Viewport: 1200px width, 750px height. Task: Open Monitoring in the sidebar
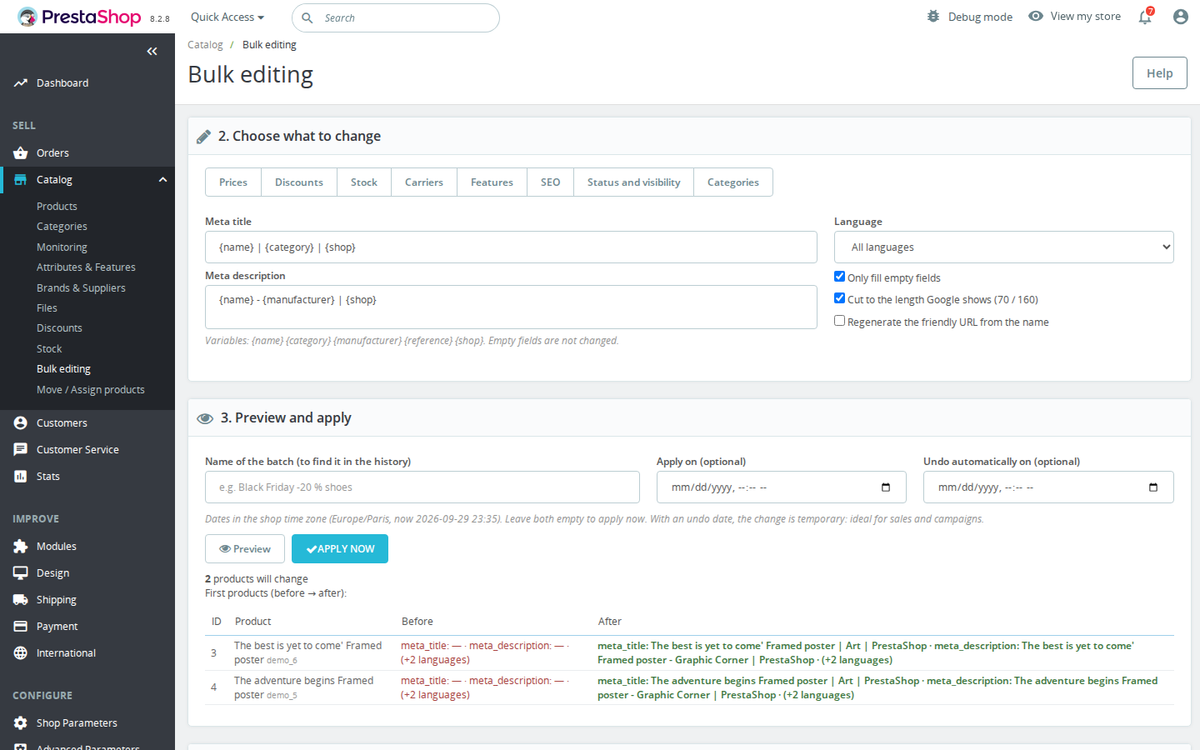click(62, 247)
